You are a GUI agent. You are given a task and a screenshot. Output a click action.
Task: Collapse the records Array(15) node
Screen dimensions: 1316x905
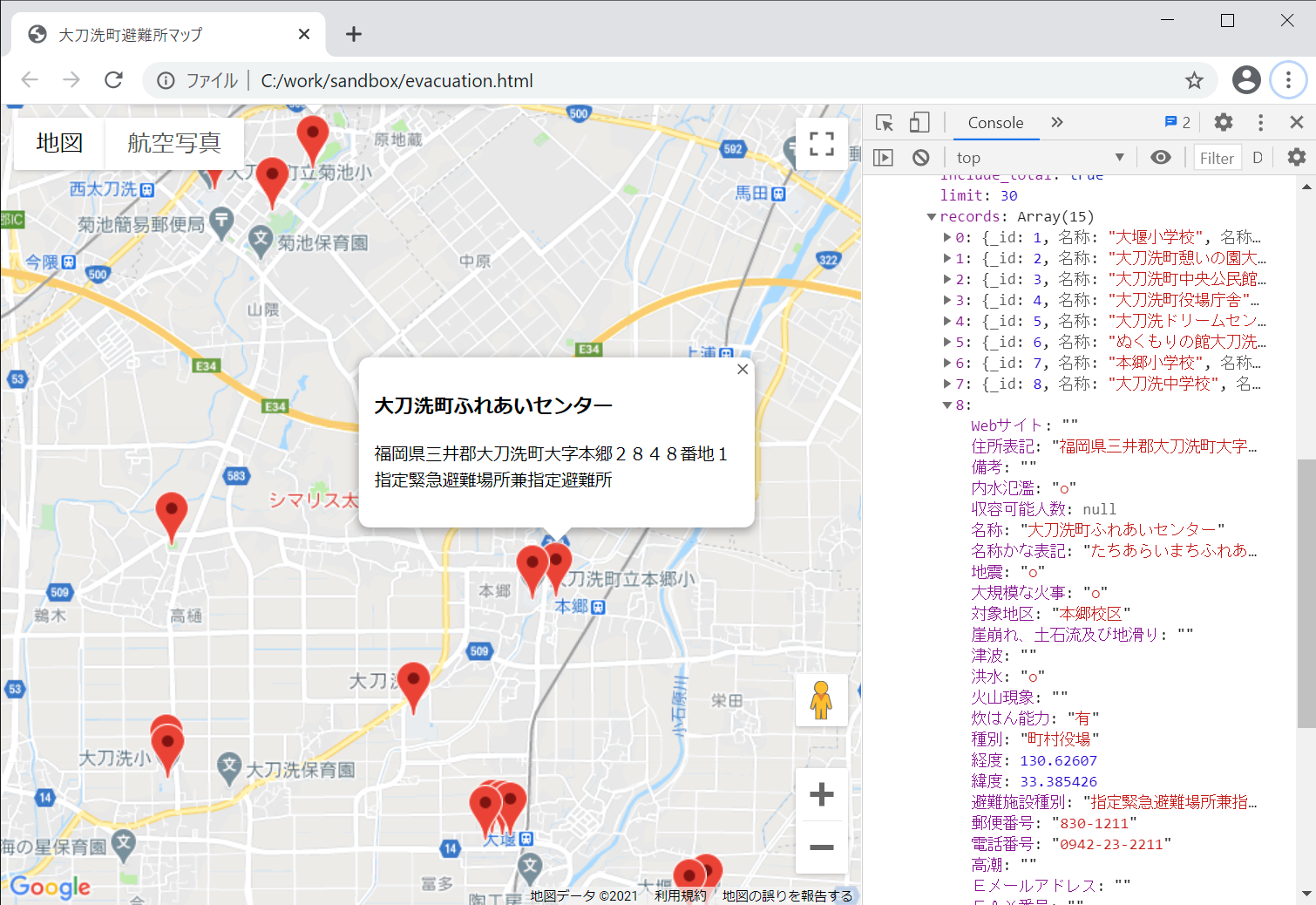pos(932,216)
